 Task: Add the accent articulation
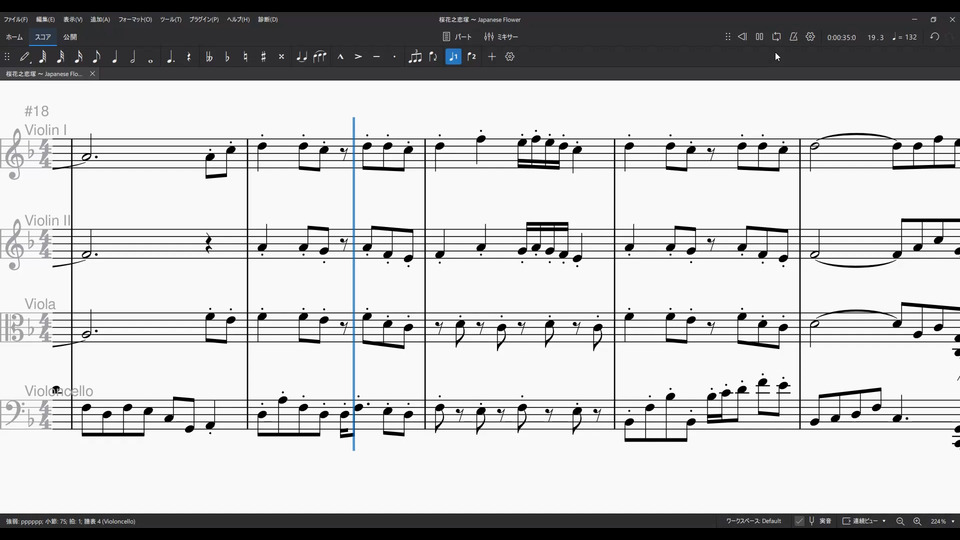(x=358, y=57)
